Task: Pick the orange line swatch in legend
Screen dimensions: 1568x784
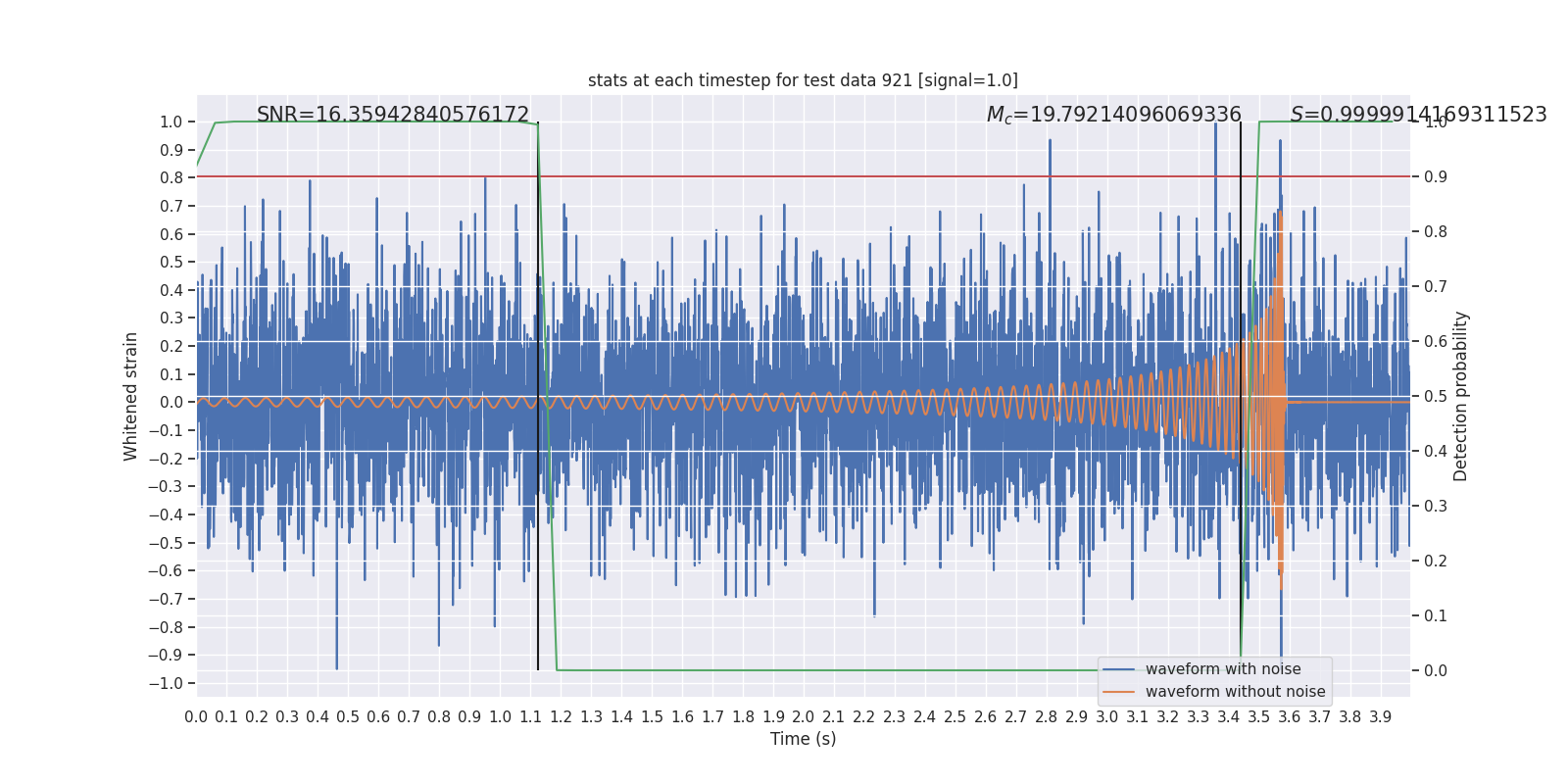Action: (x=1118, y=692)
